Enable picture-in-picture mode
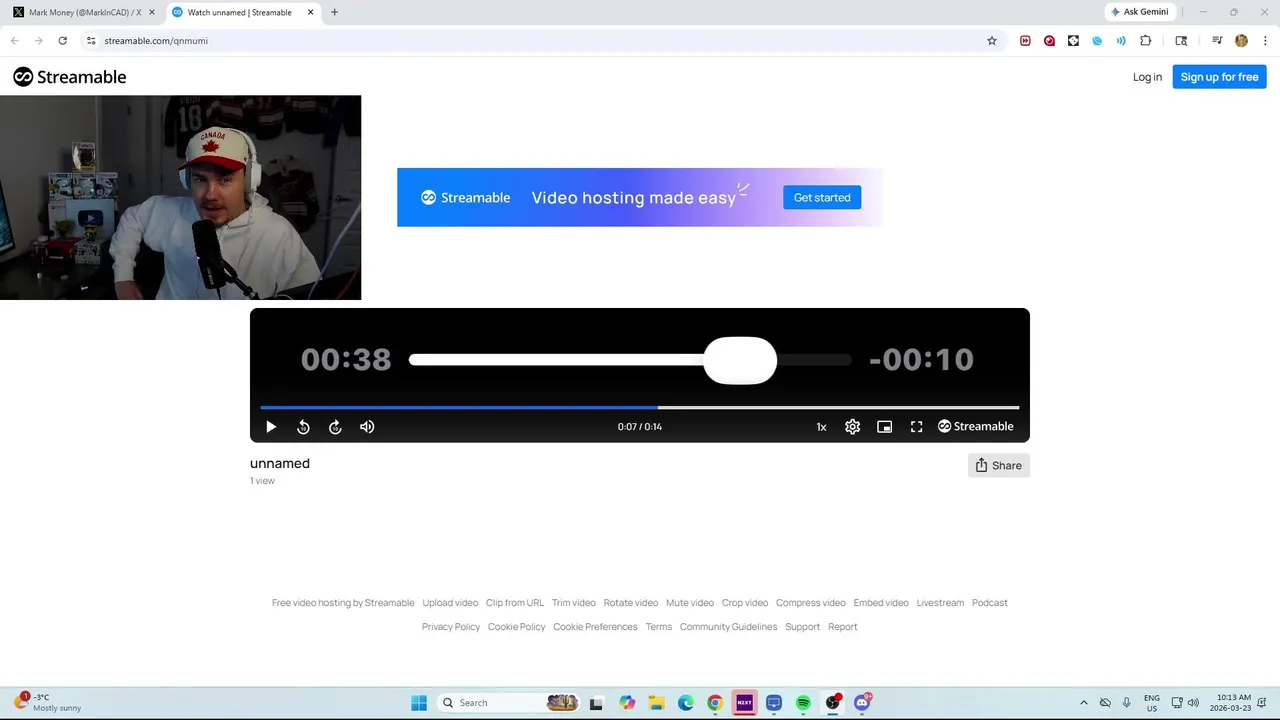 coord(884,427)
